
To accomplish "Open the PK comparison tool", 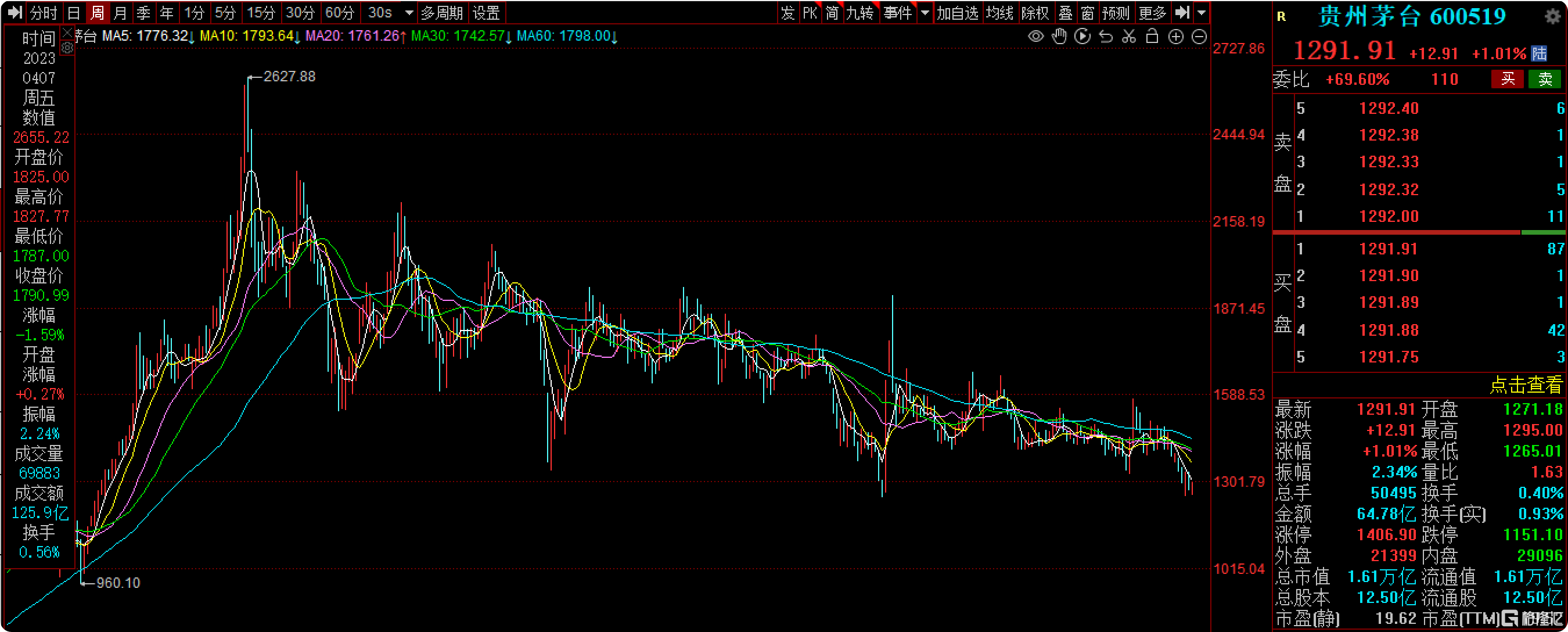I will (x=810, y=13).
